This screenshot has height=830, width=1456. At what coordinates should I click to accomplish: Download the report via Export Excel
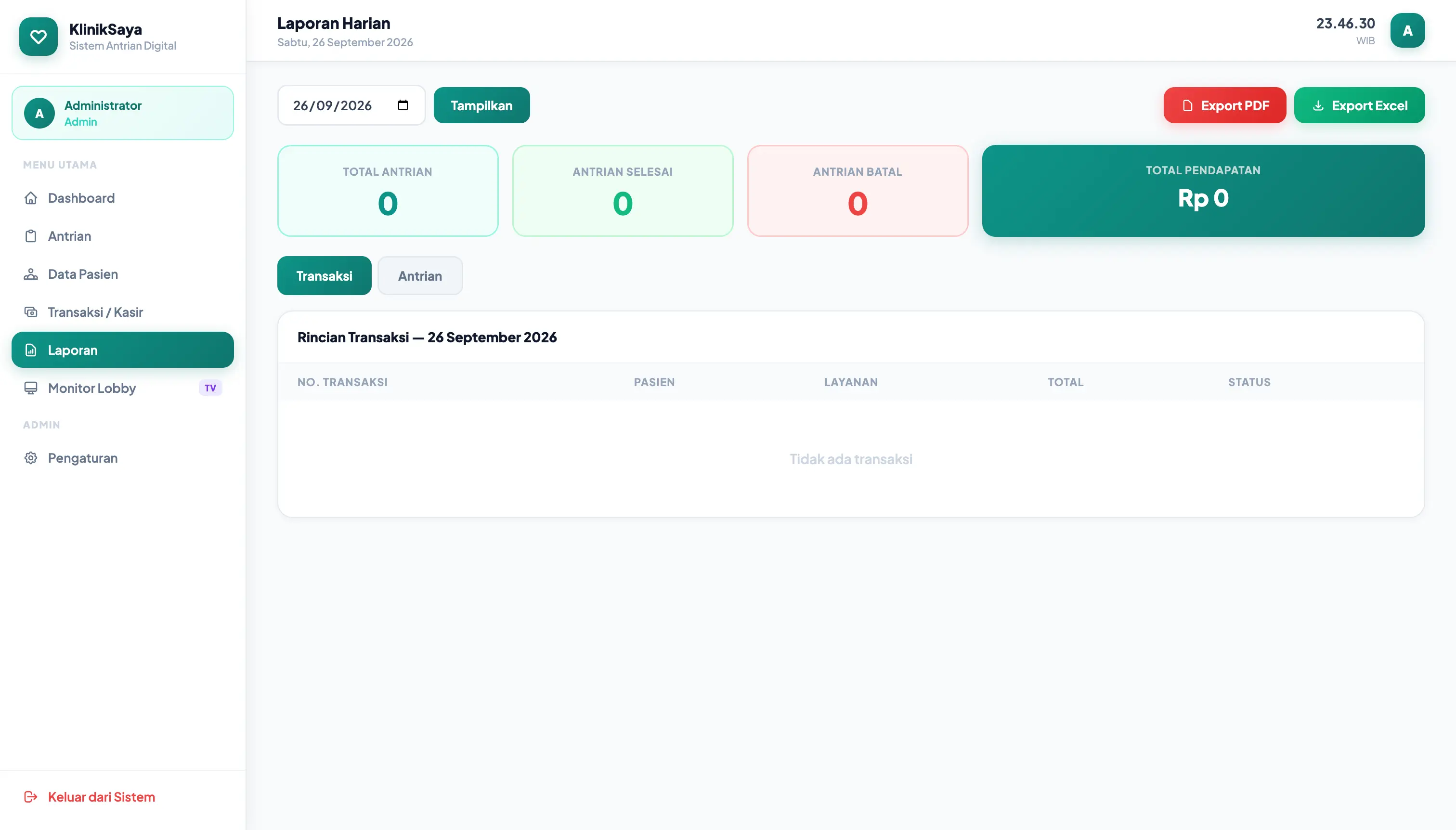pyautogui.click(x=1359, y=105)
